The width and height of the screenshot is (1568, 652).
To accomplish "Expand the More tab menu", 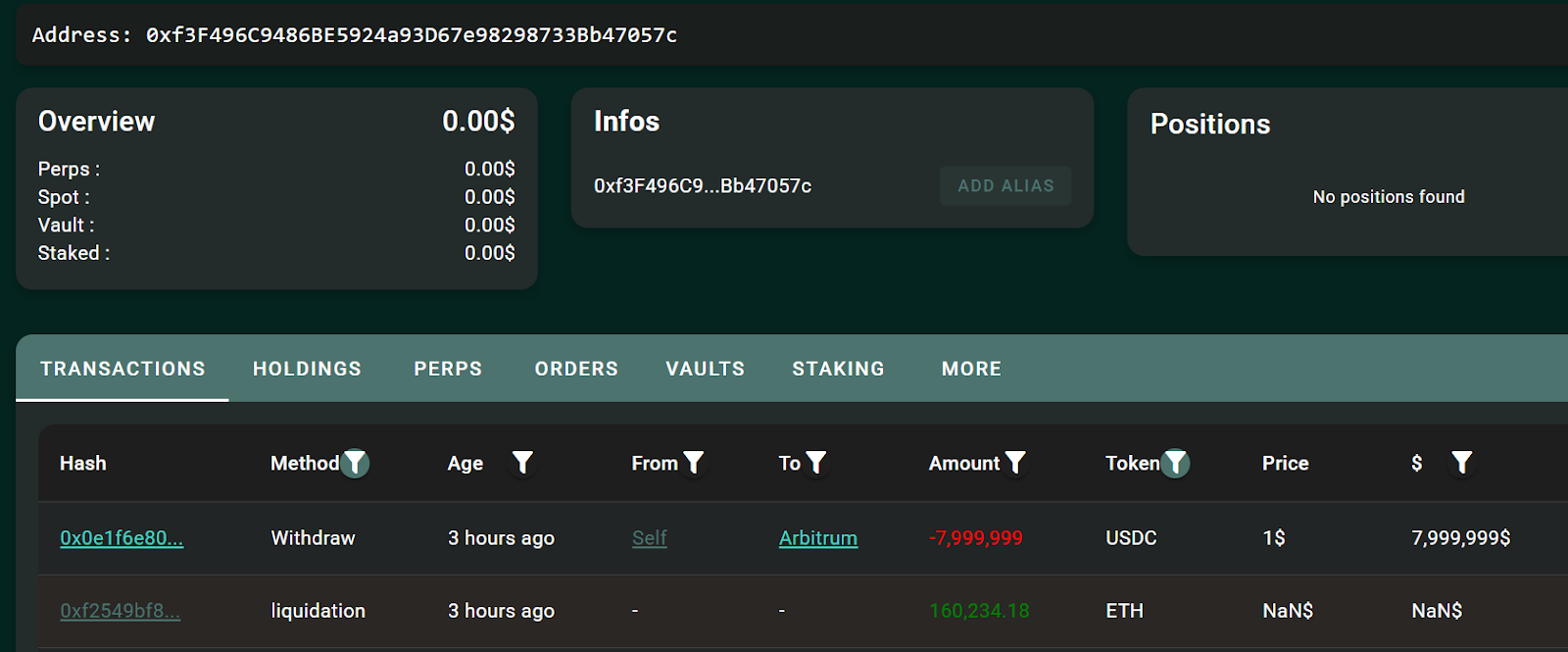I will 971,369.
